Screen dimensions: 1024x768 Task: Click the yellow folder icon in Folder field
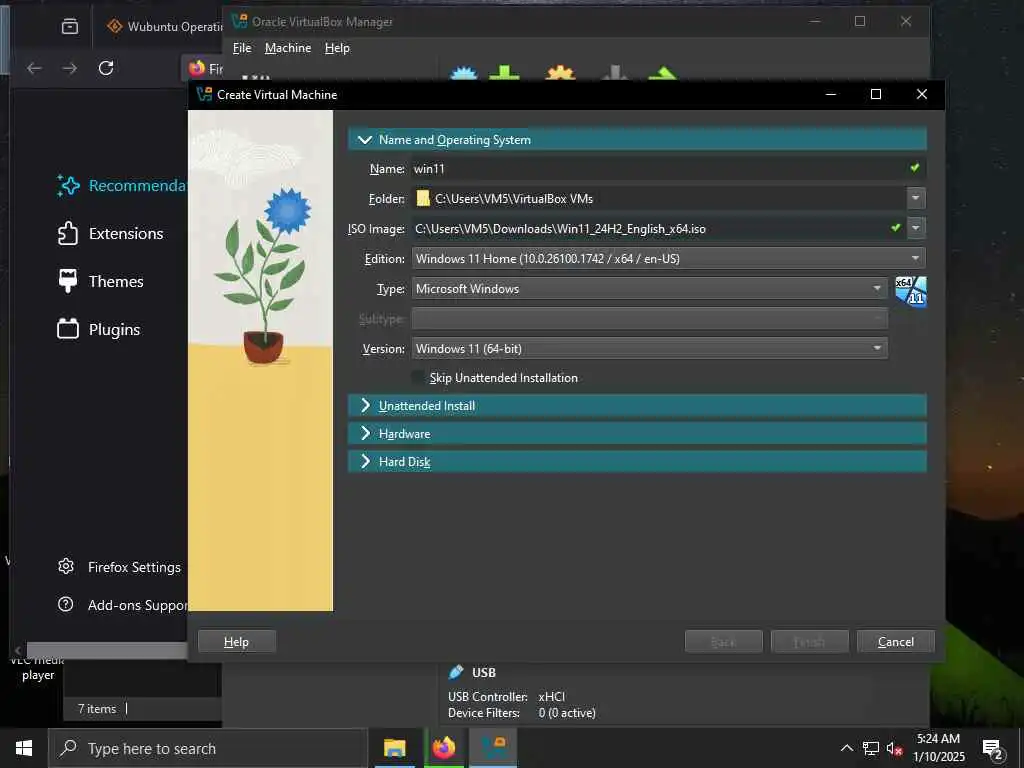423,199
